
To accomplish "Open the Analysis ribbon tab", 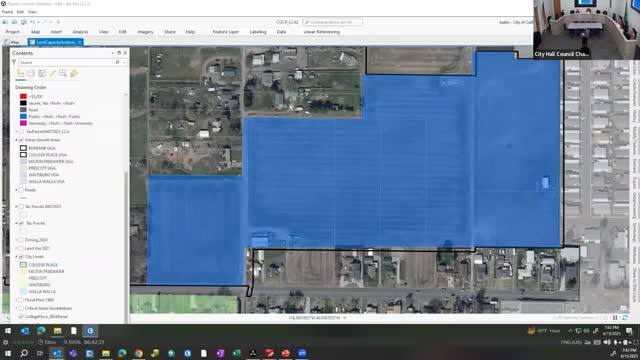I will coord(80,32).
